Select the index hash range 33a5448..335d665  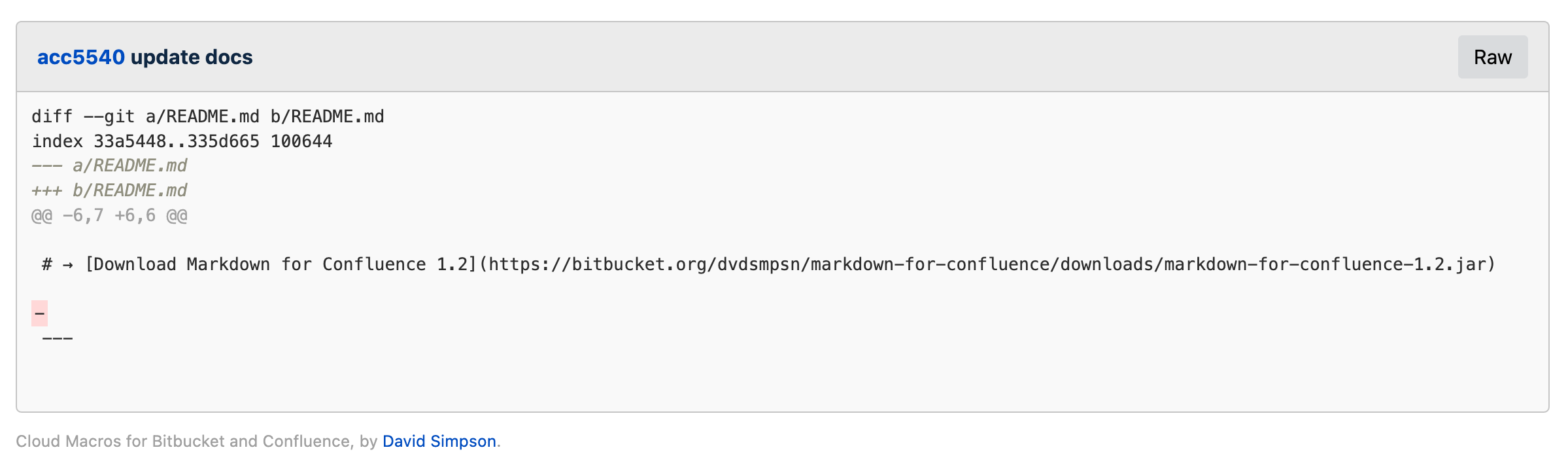pyautogui.click(x=177, y=141)
